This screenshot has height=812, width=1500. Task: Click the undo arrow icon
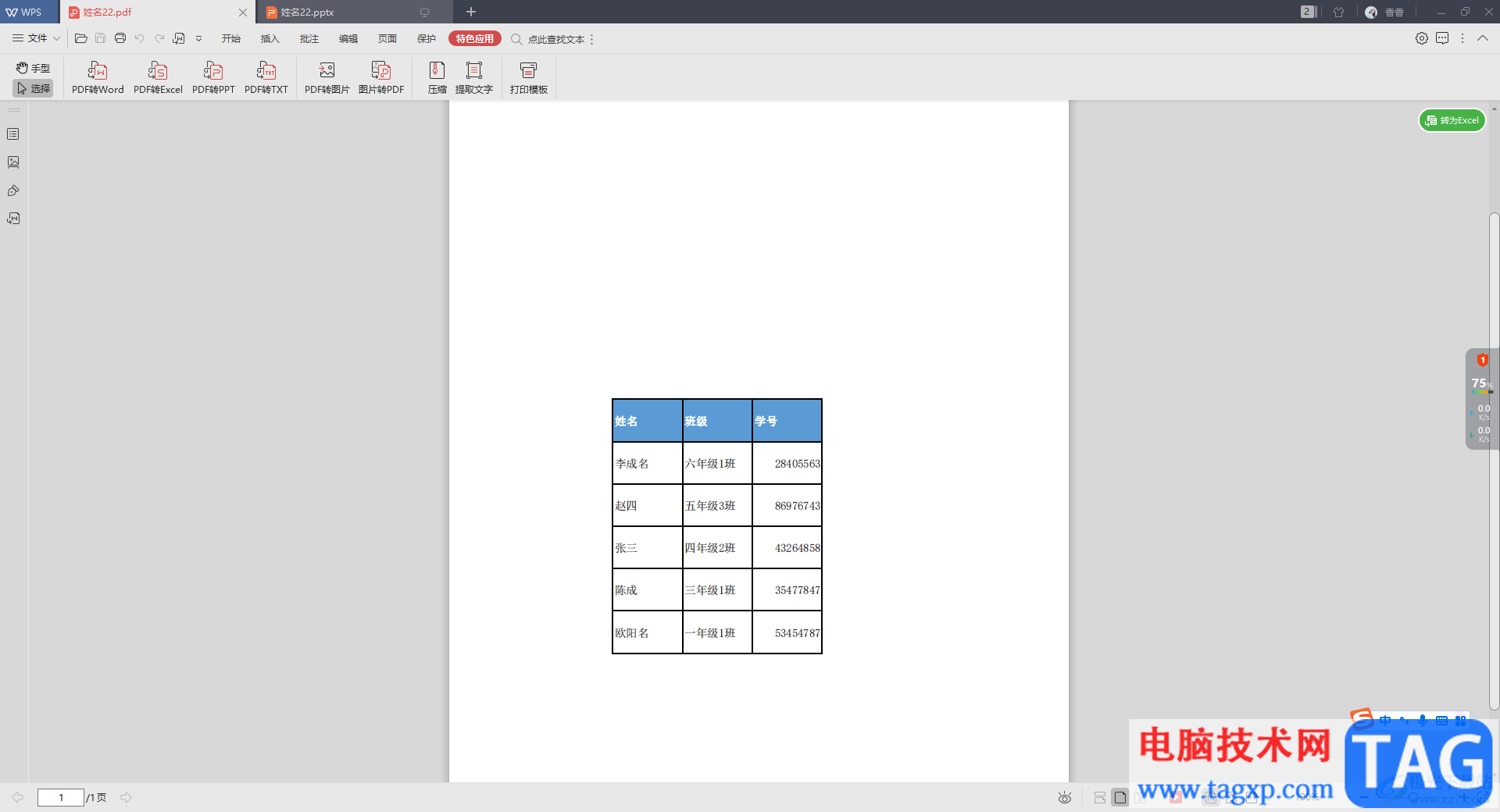140,38
